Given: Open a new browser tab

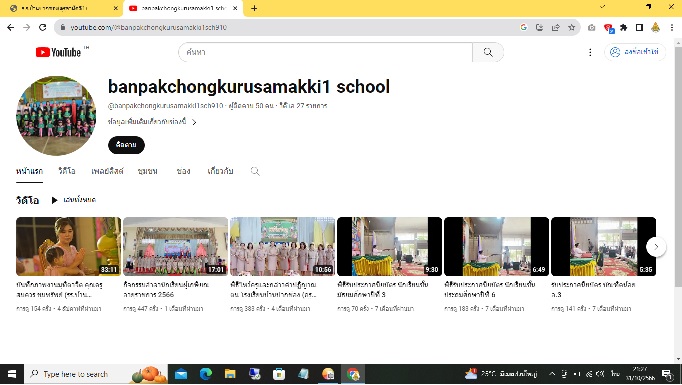Looking at the screenshot, I should point(254,8).
